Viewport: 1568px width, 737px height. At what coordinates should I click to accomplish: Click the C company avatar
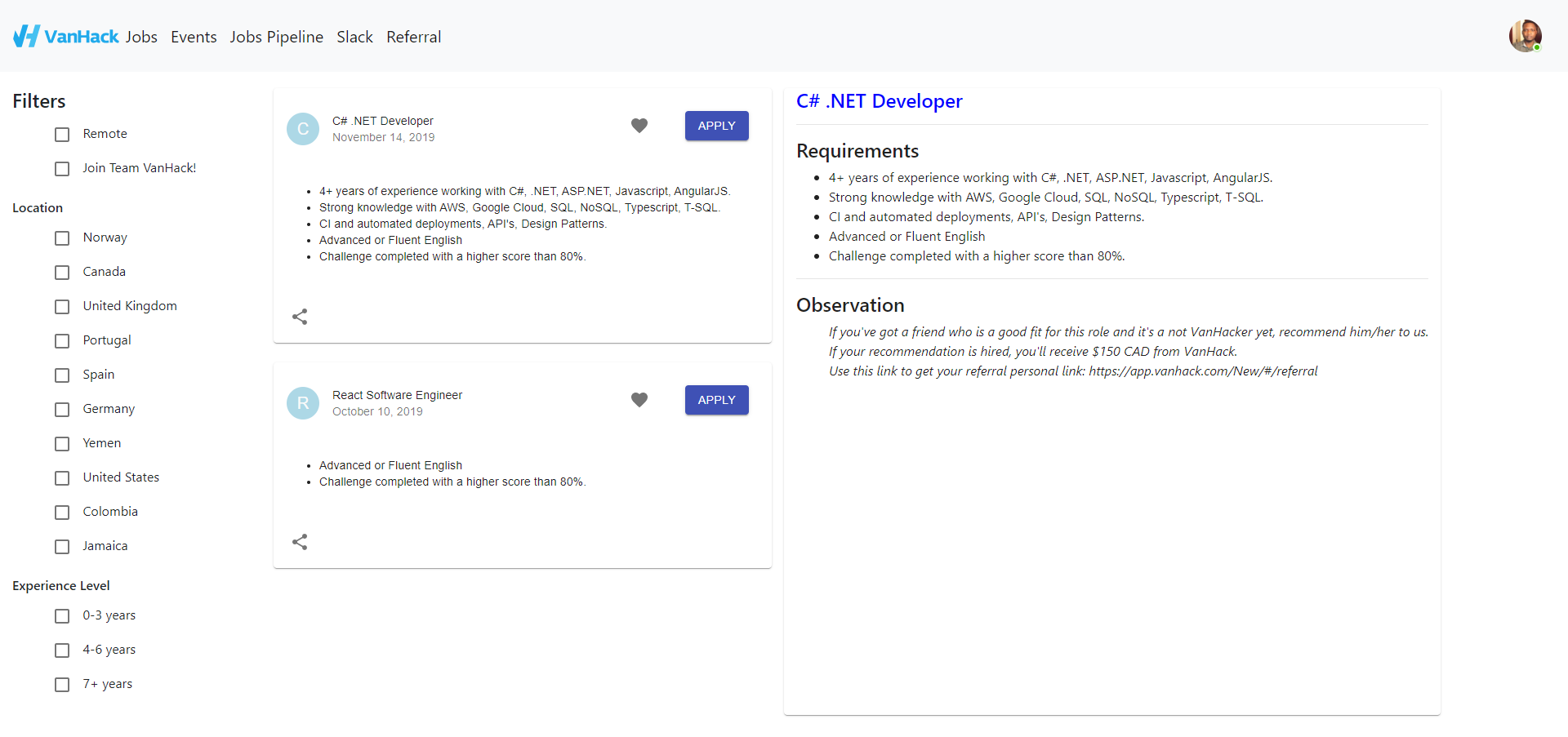(303, 129)
